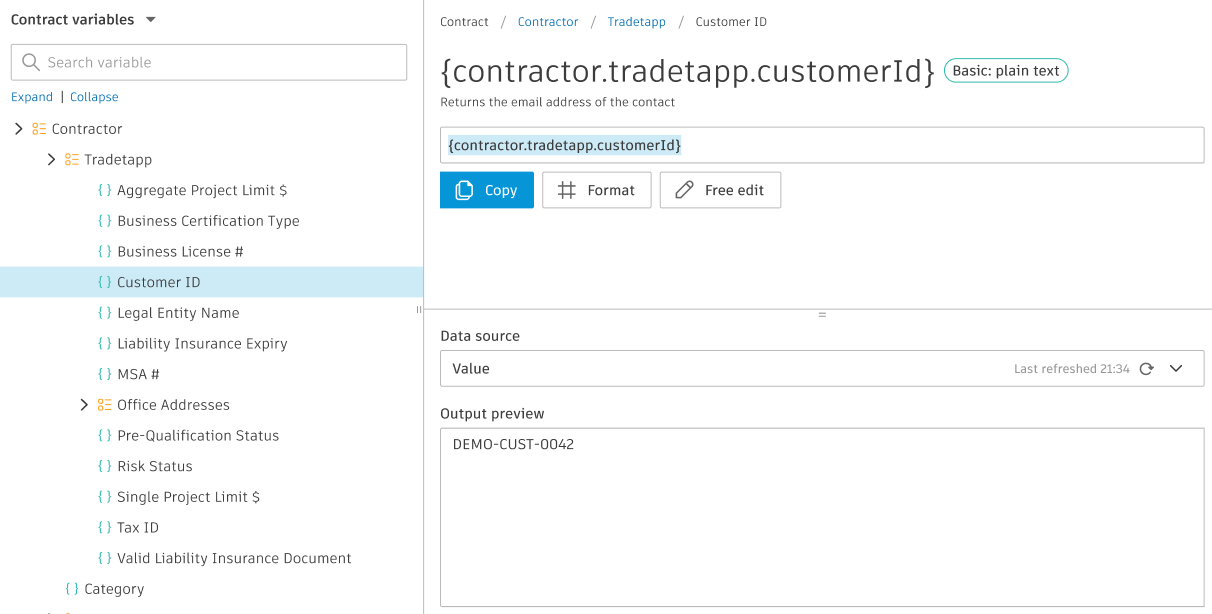Click the Collapse link above the tree
The image size is (1212, 614).
(x=94, y=96)
